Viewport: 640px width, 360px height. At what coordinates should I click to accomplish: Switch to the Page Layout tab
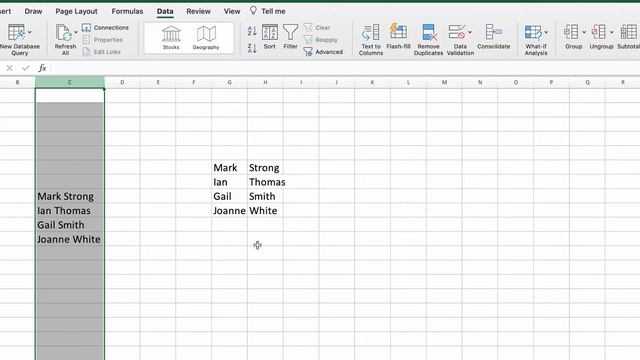click(x=76, y=11)
